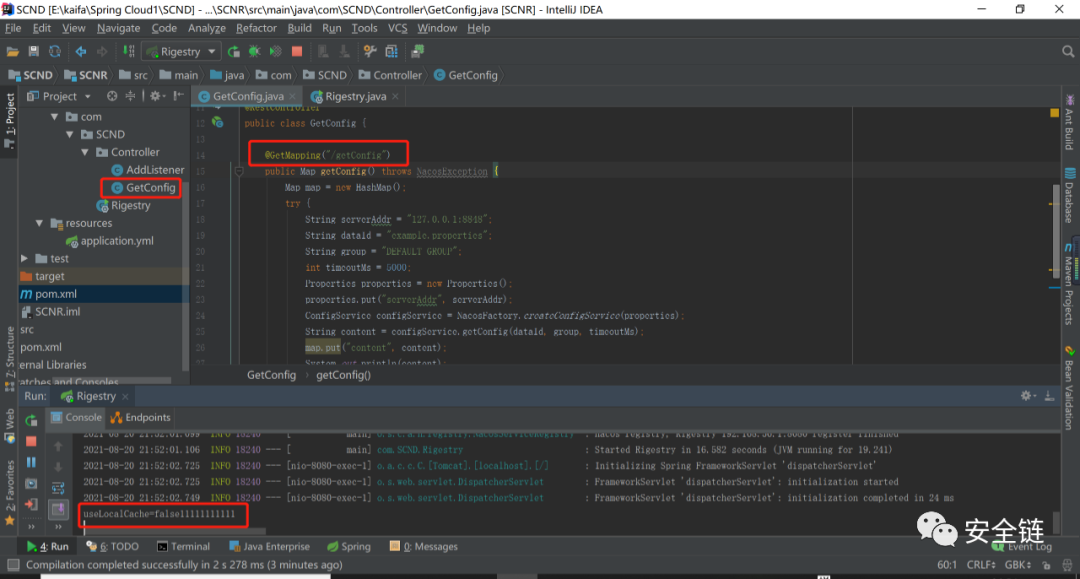Stop the process in the Run panel
The width and height of the screenshot is (1080, 579).
[31, 441]
